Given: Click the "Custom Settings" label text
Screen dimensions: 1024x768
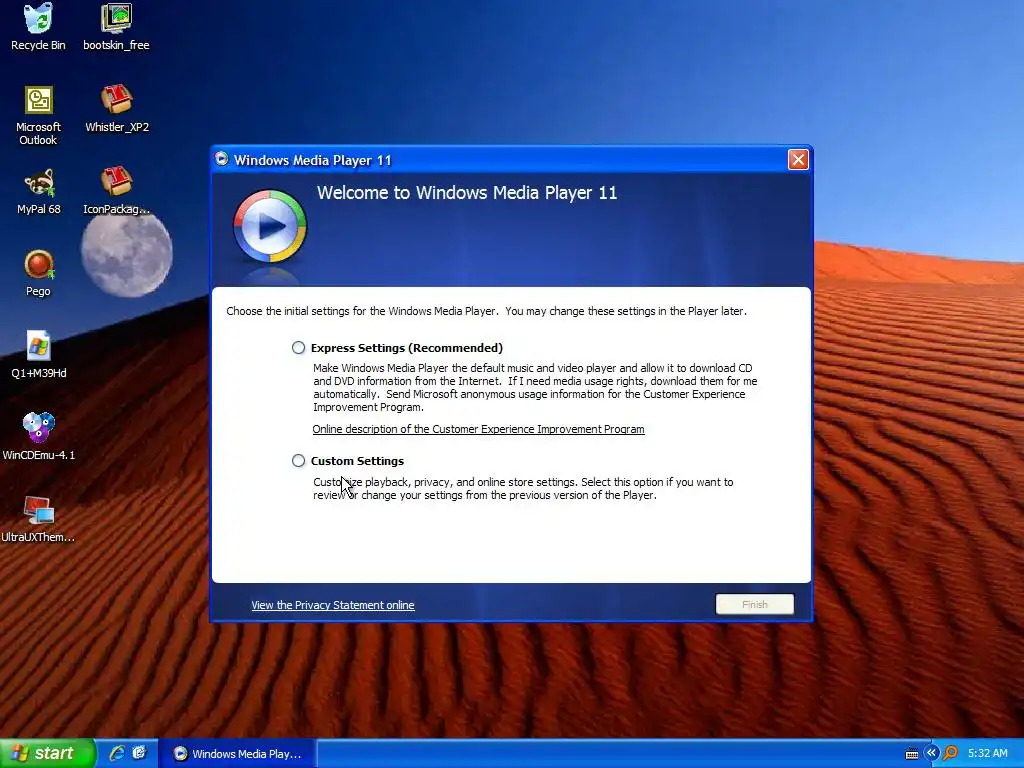Looking at the screenshot, I should pos(357,461).
